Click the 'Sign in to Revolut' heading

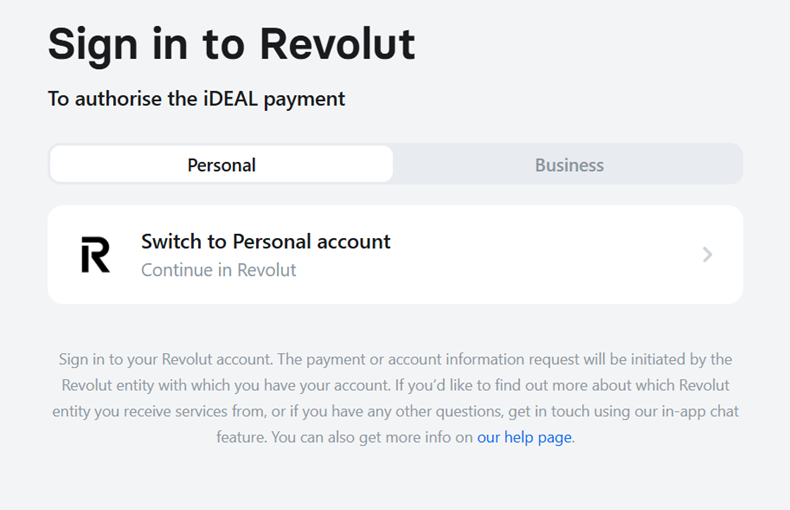[x=231, y=44]
